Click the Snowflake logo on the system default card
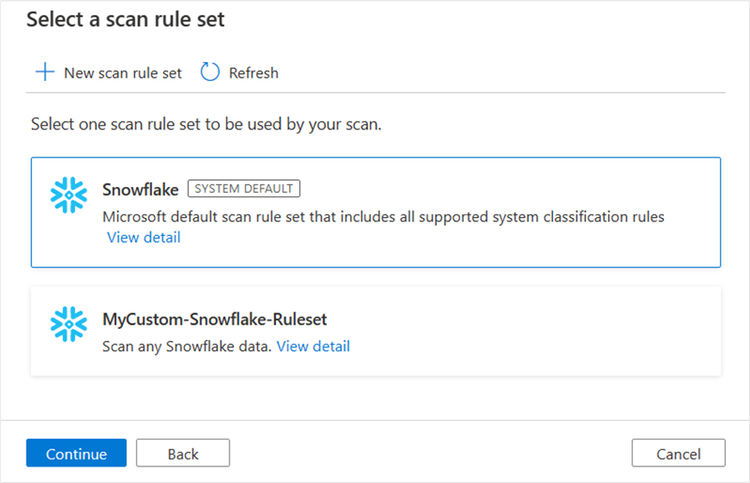This screenshot has height=483, width=750. click(69, 196)
